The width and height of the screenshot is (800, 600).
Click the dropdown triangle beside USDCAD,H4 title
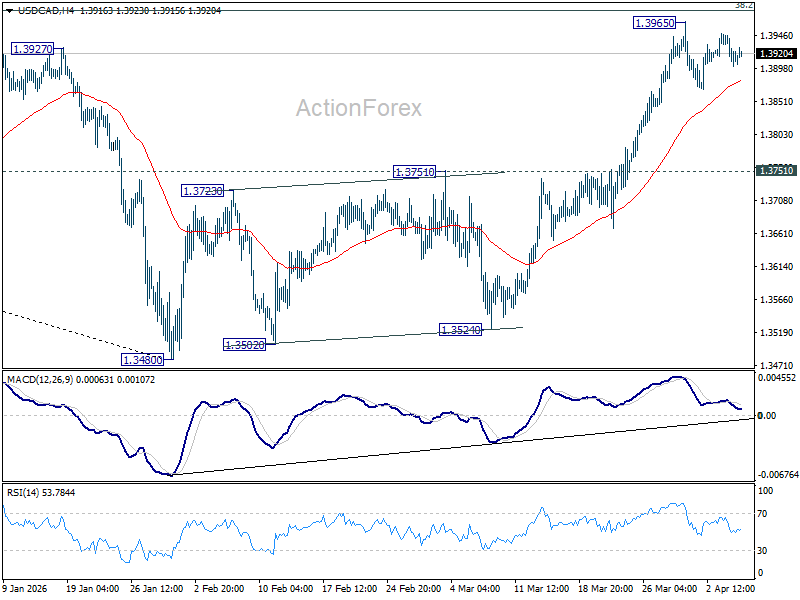10,11
